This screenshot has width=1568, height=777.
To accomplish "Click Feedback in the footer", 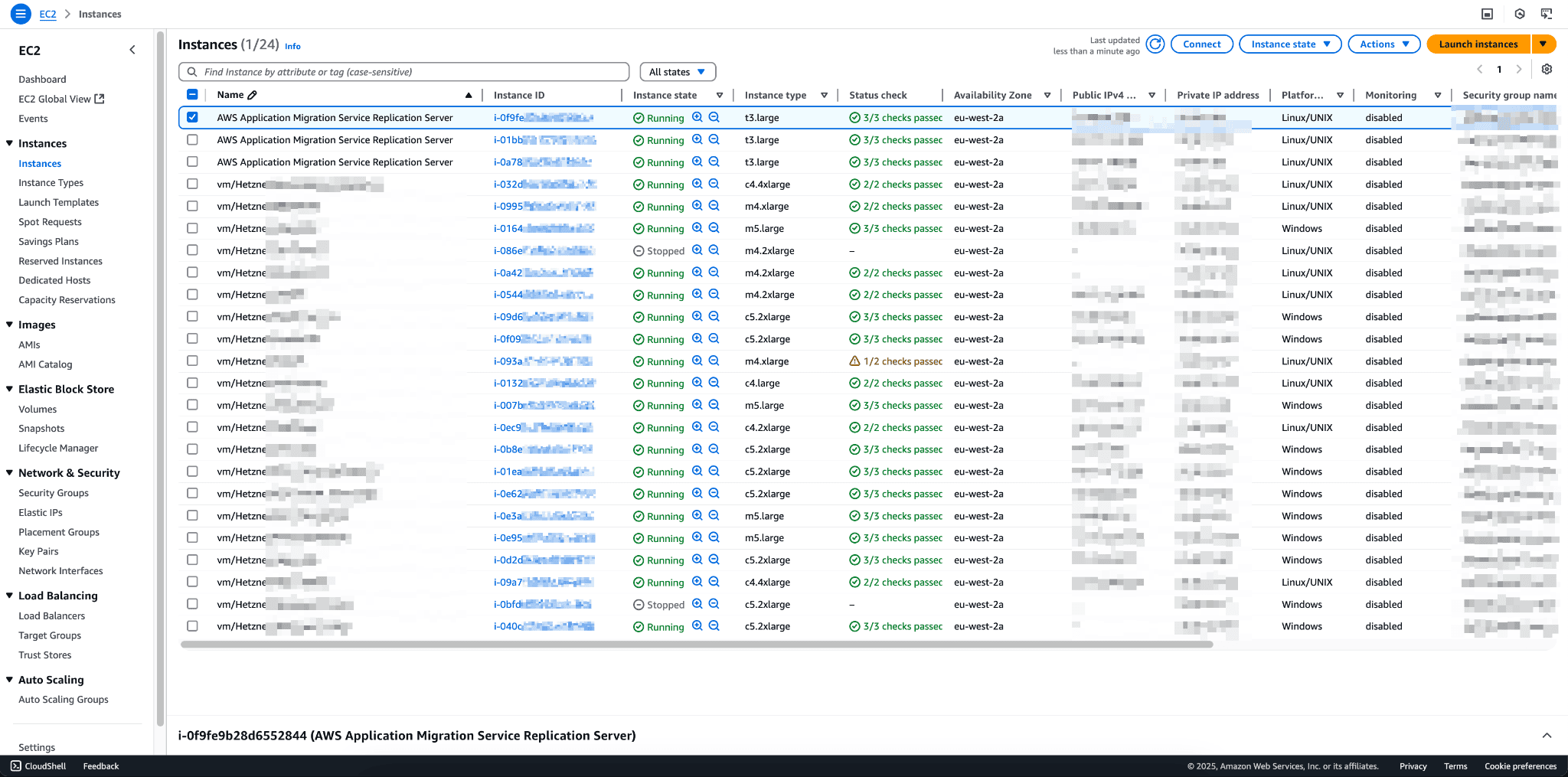I will click(101, 766).
